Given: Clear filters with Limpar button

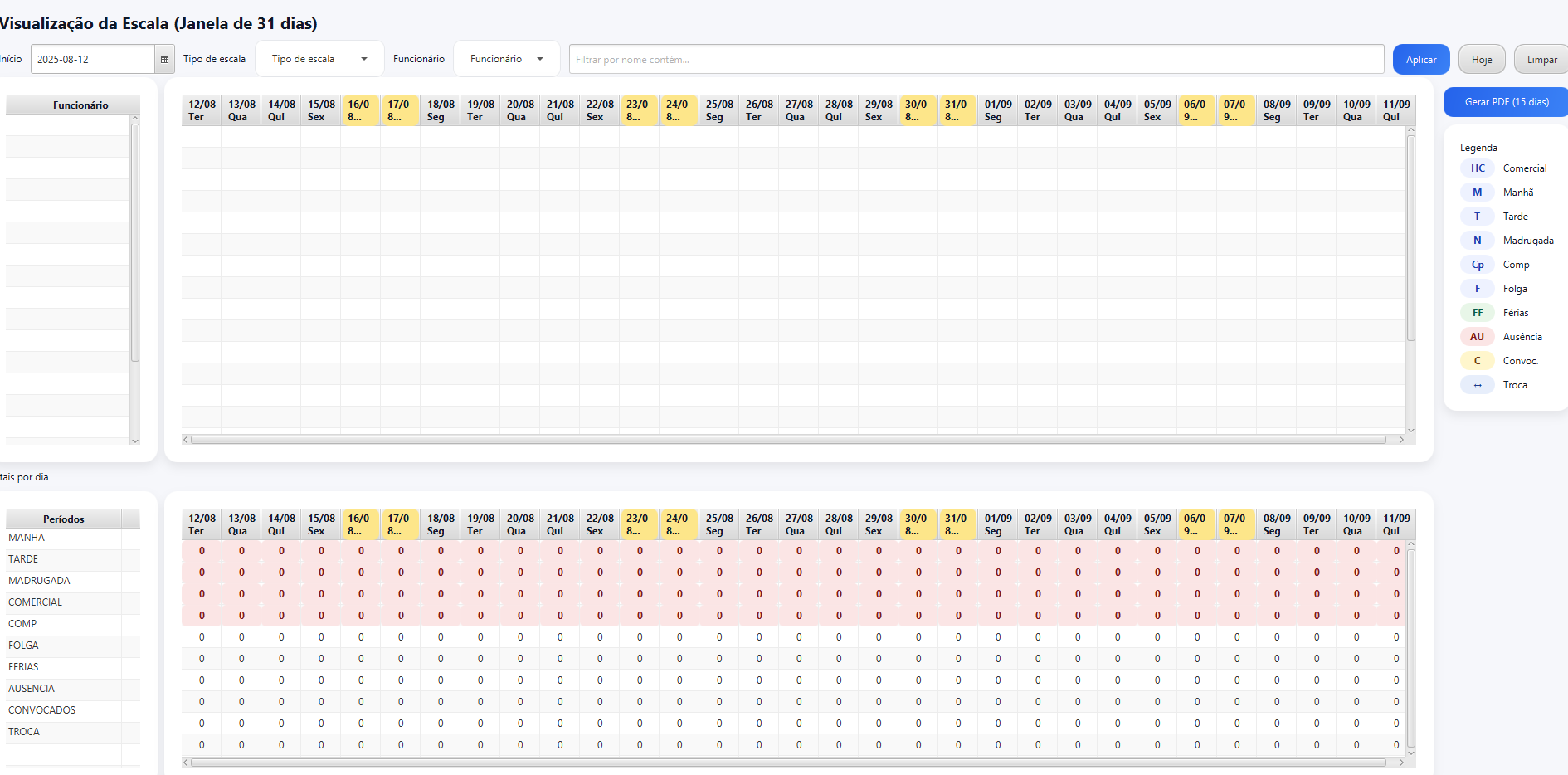Looking at the screenshot, I should point(1541,60).
